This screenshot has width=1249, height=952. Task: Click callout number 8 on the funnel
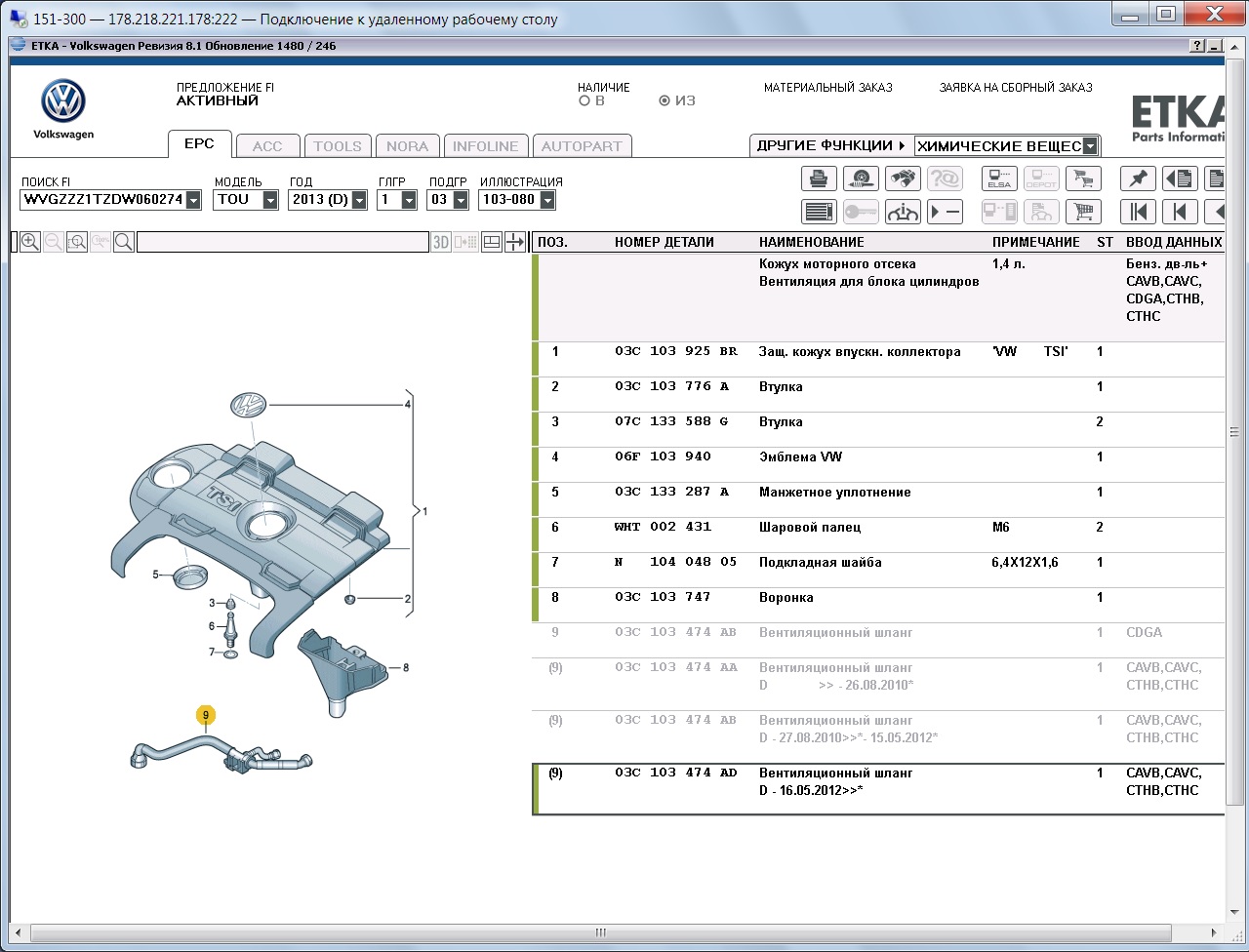[406, 668]
